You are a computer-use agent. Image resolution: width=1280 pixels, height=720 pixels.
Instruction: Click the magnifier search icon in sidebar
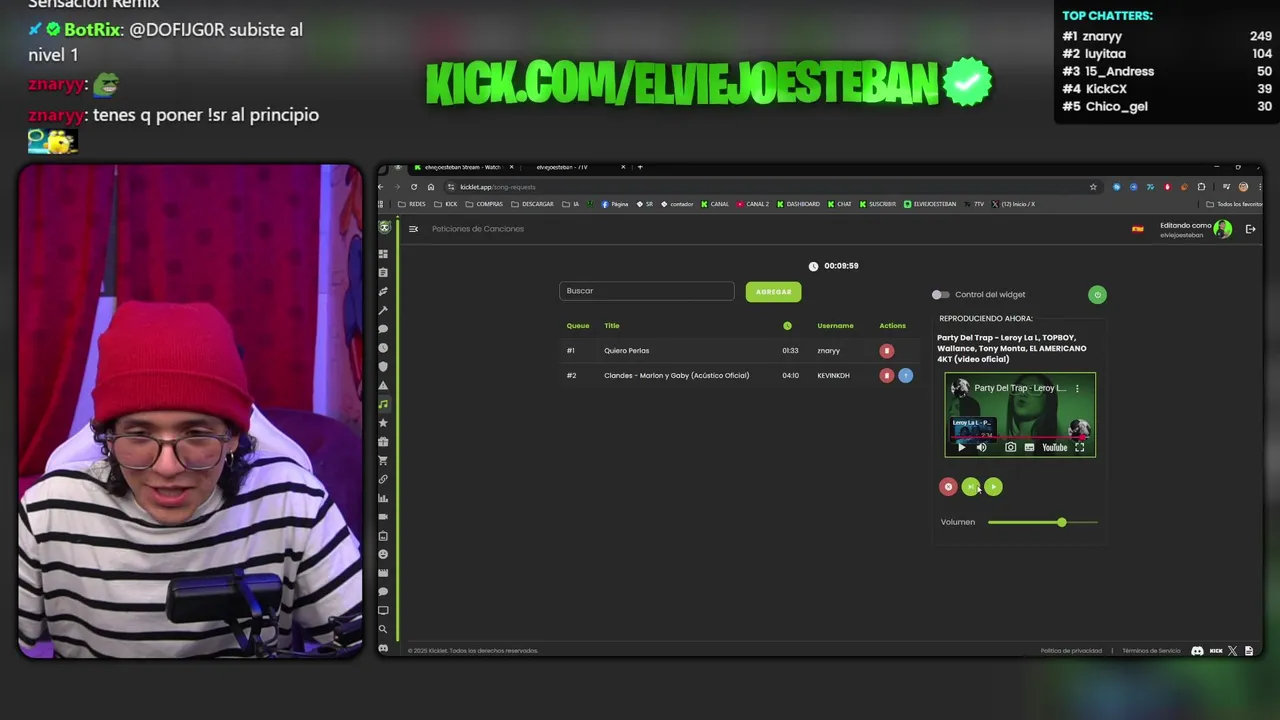pyautogui.click(x=383, y=629)
